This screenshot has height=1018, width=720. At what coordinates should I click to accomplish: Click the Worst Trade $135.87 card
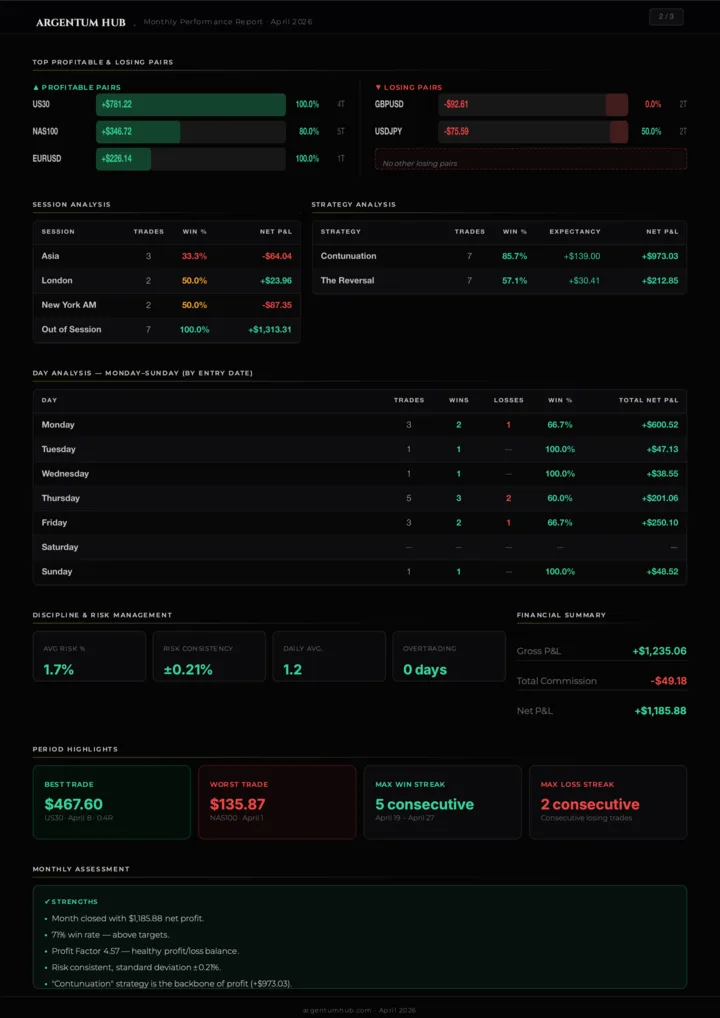tap(277, 802)
